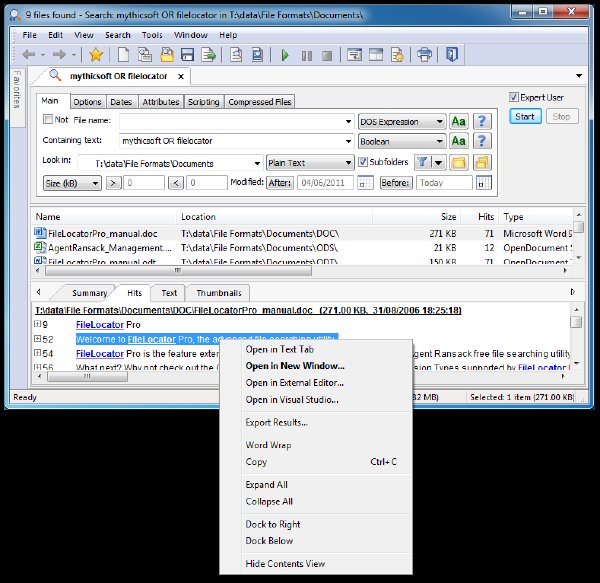Open the Favorites side panel
600x583 pixels.
[17, 98]
